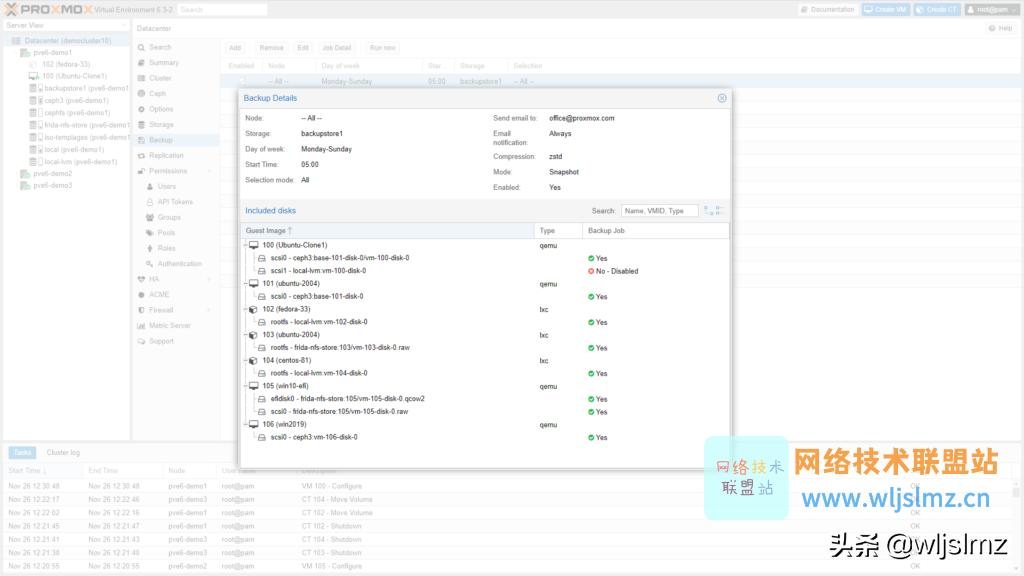Image resolution: width=1024 pixels, height=576 pixels.
Task: Click monitor icon of 100 (Ubuntu-Clone1)
Action: [254, 246]
